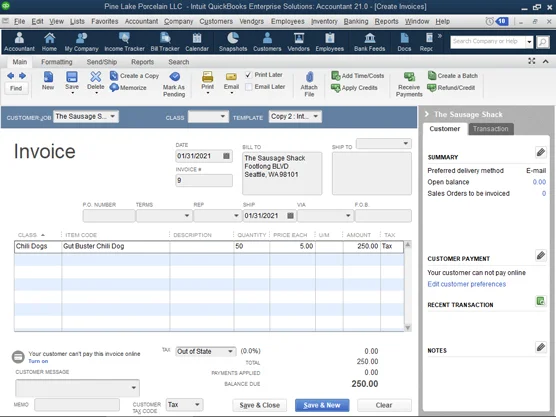Print the invoice
This screenshot has width=556, height=417.
tap(207, 80)
